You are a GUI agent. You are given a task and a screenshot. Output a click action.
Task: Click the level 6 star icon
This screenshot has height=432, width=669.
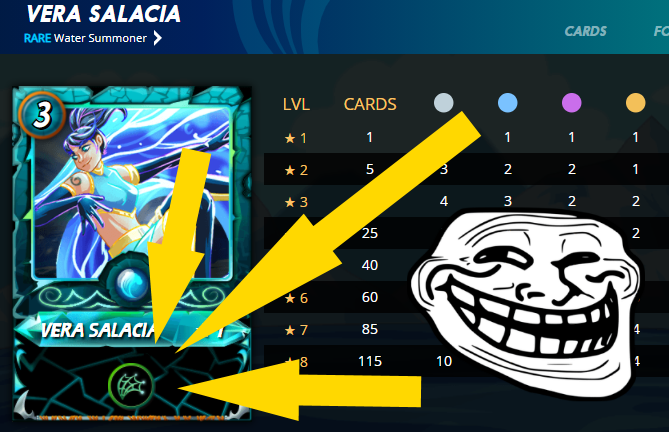point(290,298)
